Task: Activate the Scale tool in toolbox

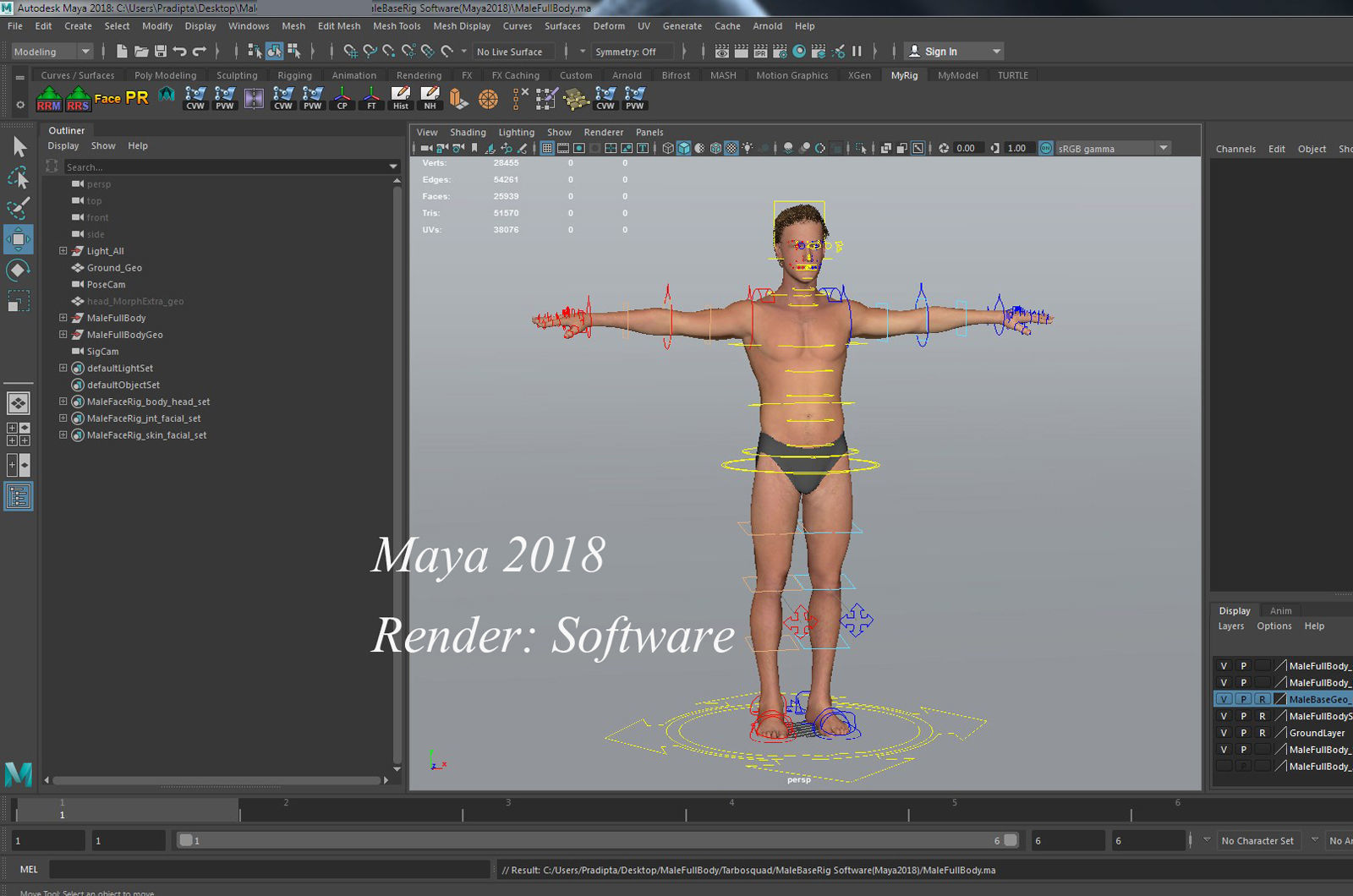Action: coord(19,301)
